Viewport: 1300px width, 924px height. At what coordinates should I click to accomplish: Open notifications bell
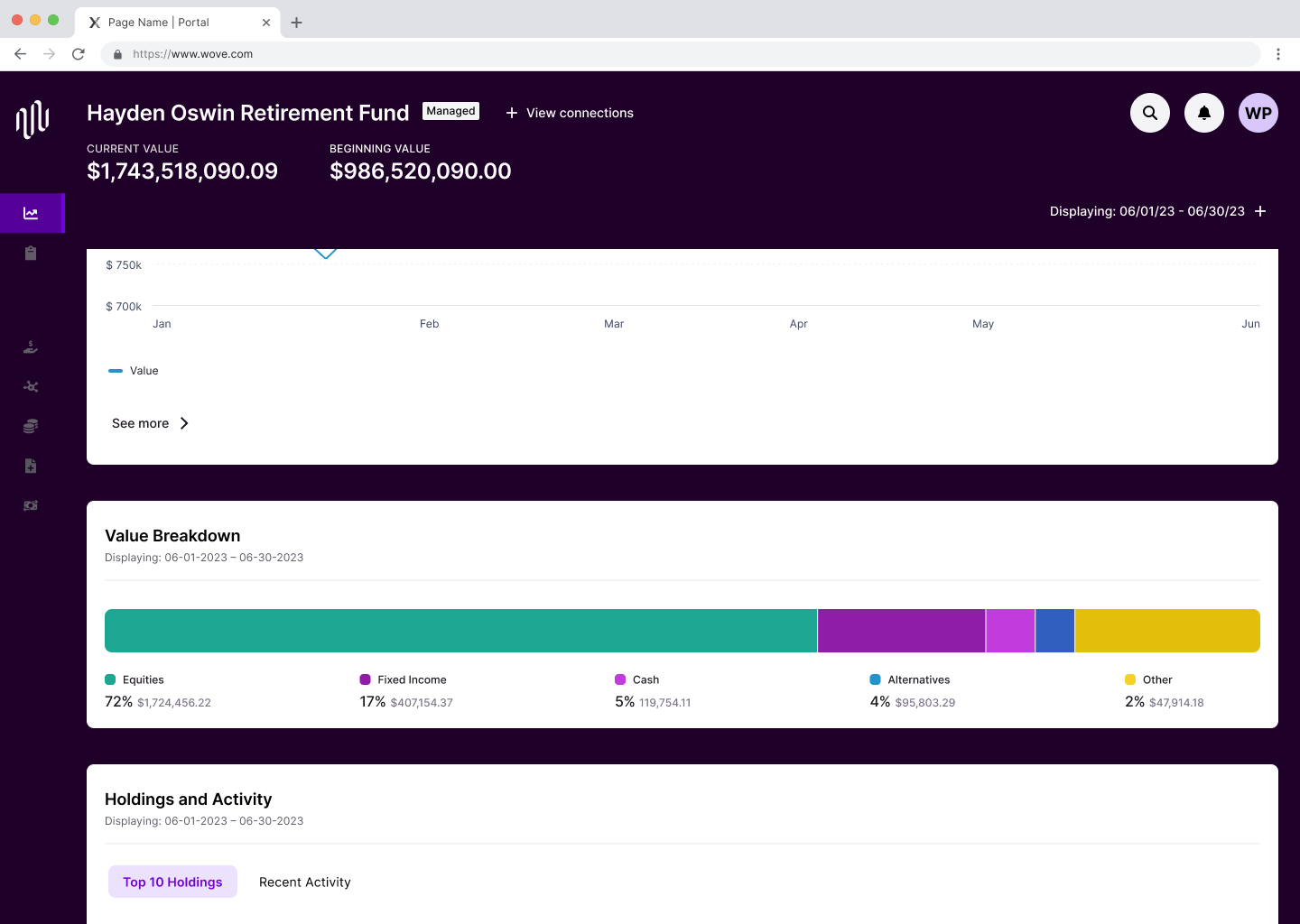1204,113
